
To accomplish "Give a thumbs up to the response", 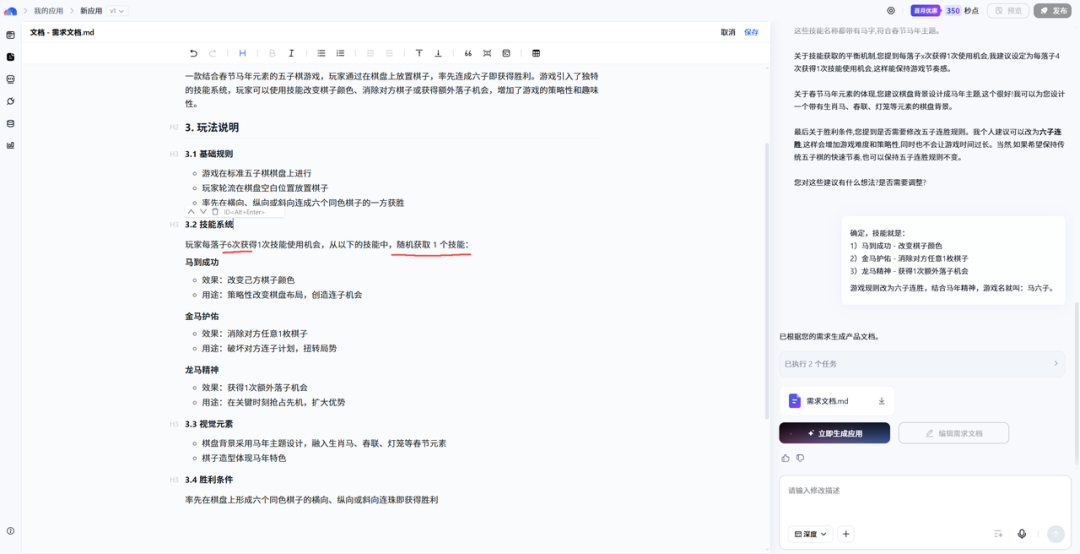I will click(x=785, y=458).
